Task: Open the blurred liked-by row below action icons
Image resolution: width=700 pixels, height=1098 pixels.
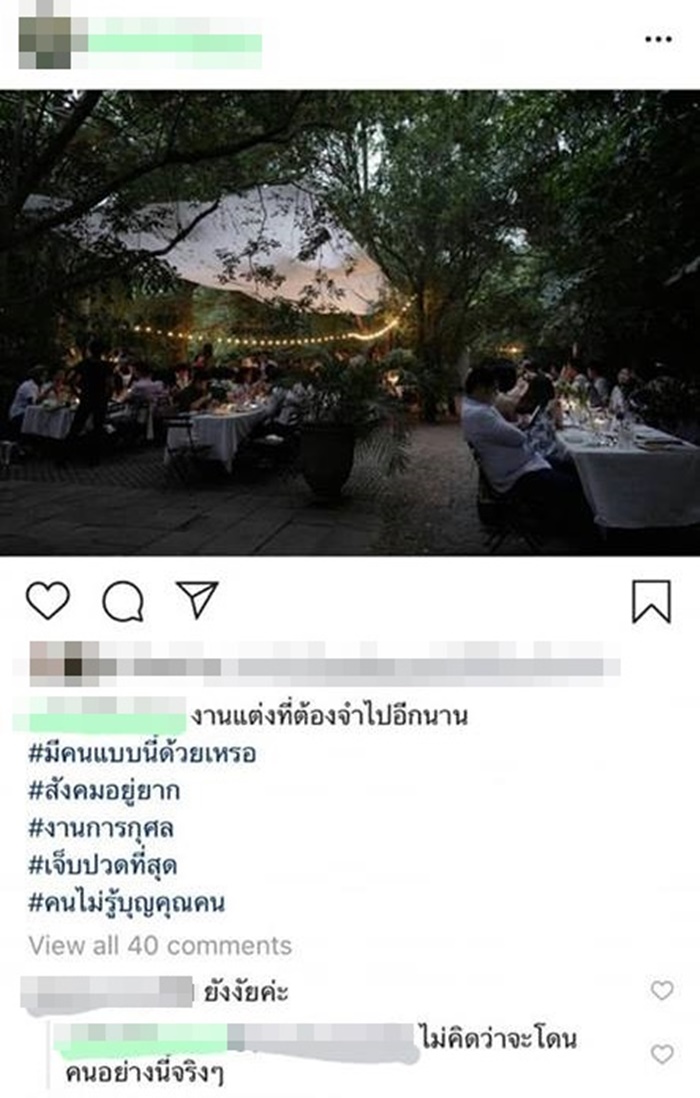Action: [x=324, y=662]
